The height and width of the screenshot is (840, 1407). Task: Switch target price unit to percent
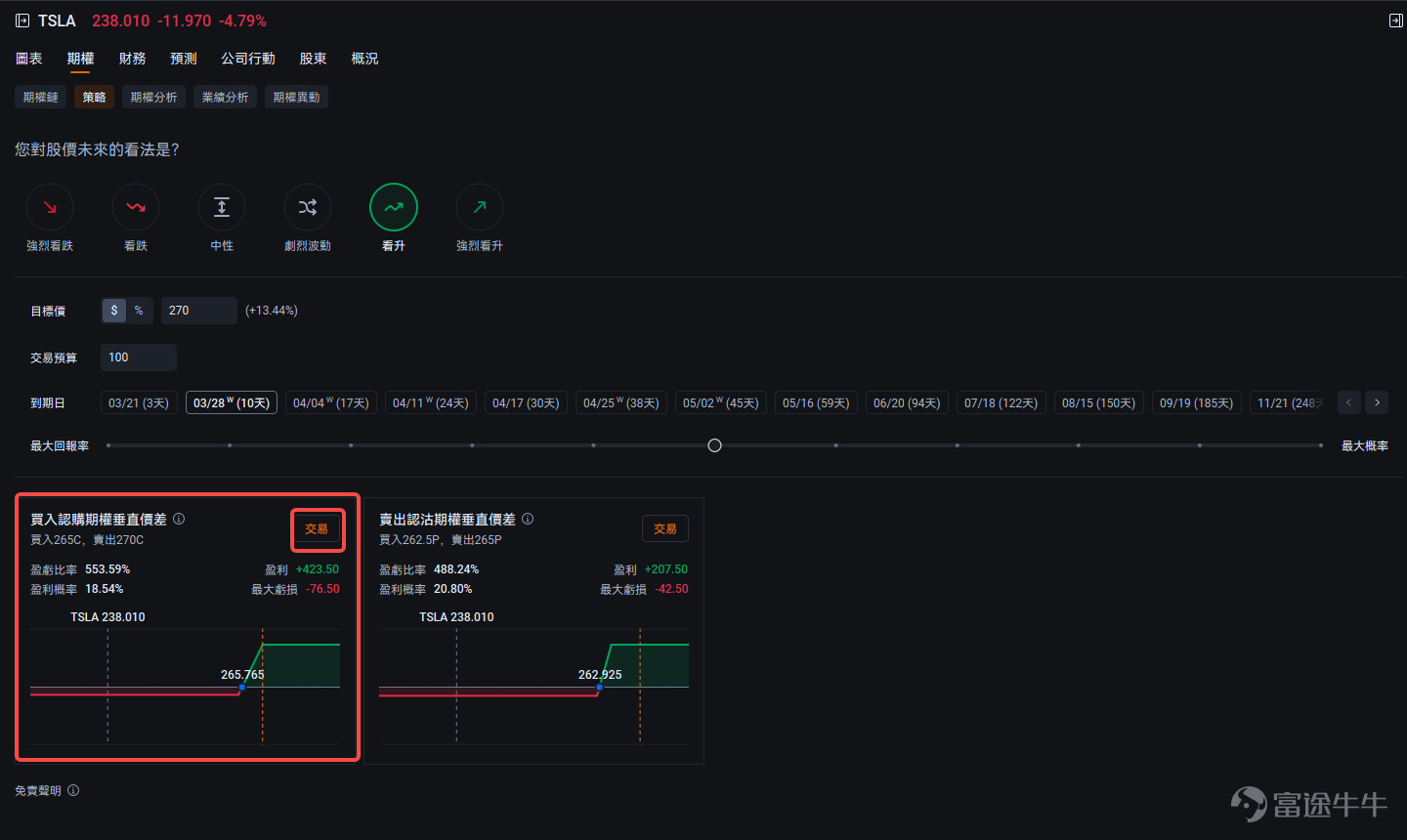pos(139,311)
